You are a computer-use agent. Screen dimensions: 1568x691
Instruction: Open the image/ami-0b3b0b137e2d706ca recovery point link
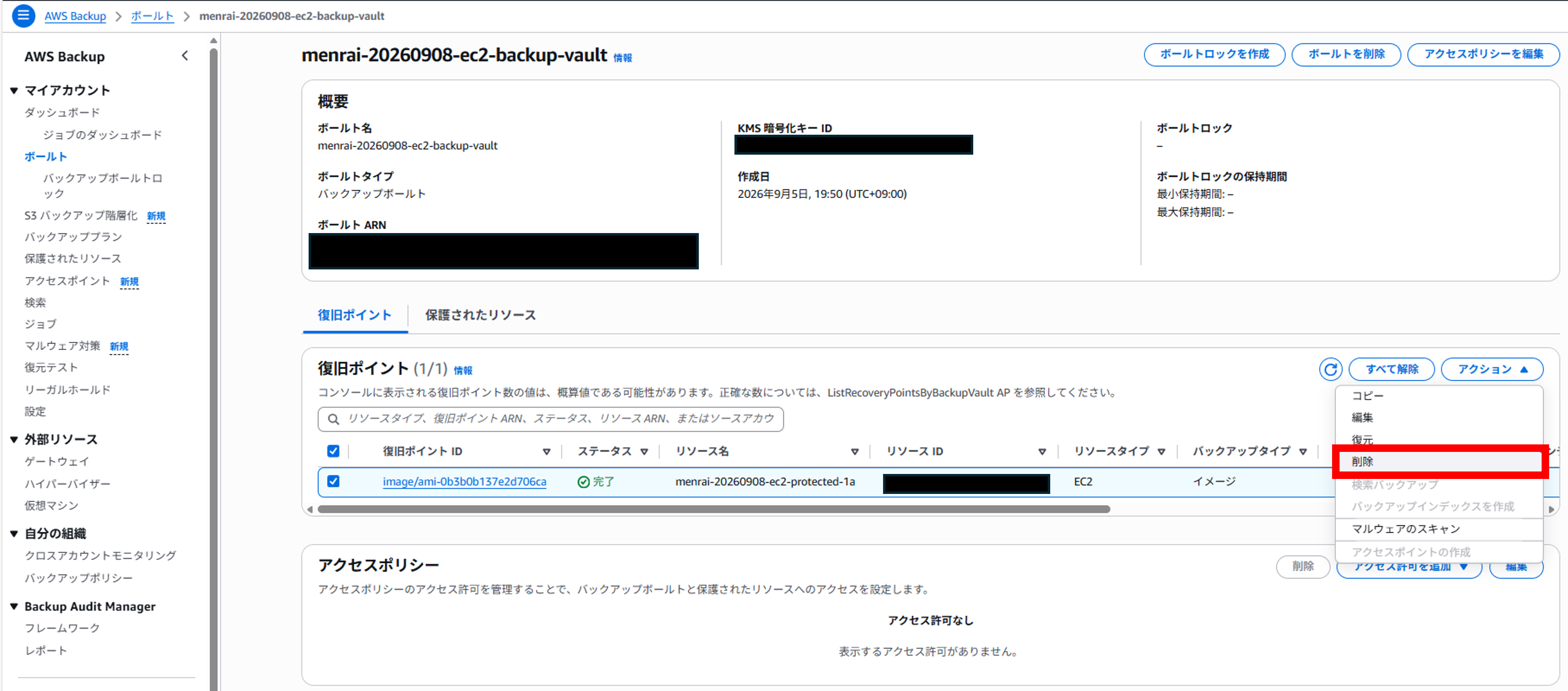point(464,481)
